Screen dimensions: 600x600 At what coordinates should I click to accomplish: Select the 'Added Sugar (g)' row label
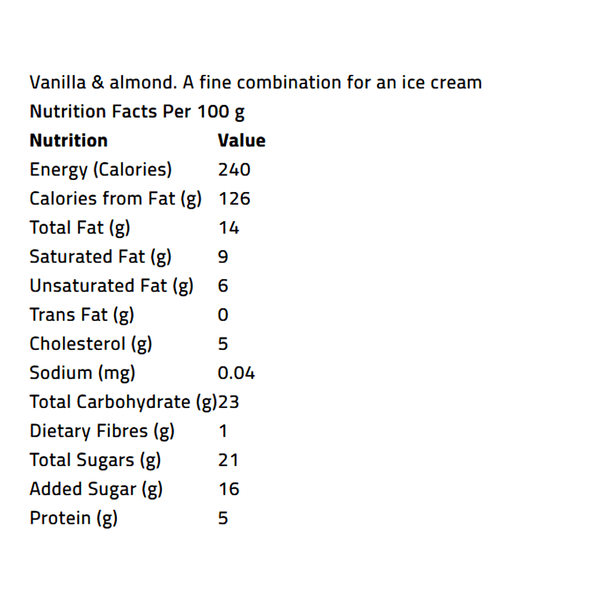tap(96, 489)
